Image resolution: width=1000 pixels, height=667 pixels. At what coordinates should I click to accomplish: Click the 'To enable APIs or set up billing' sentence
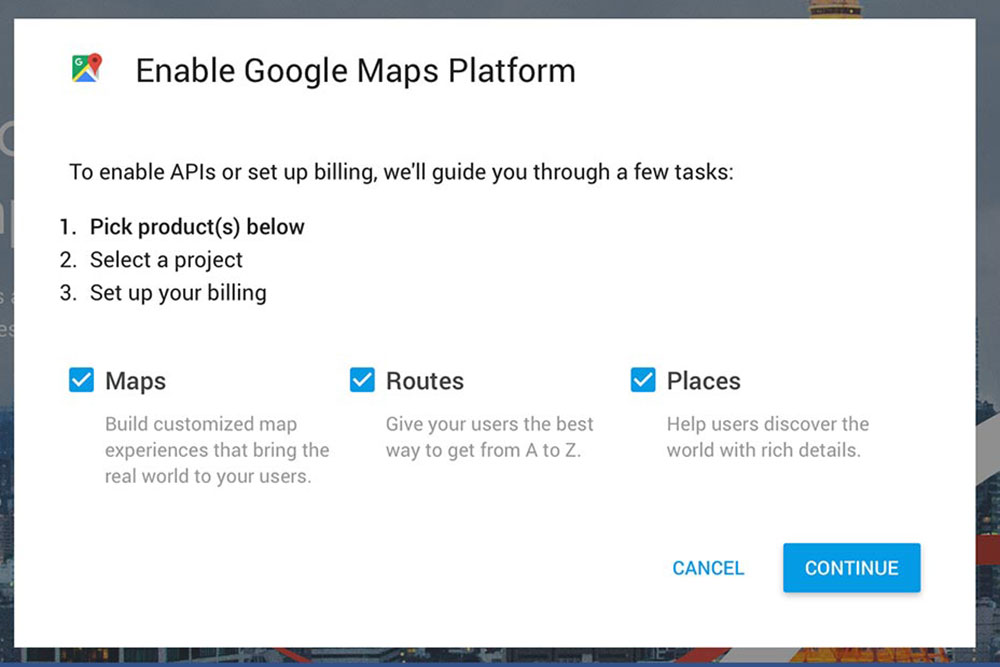(x=401, y=172)
